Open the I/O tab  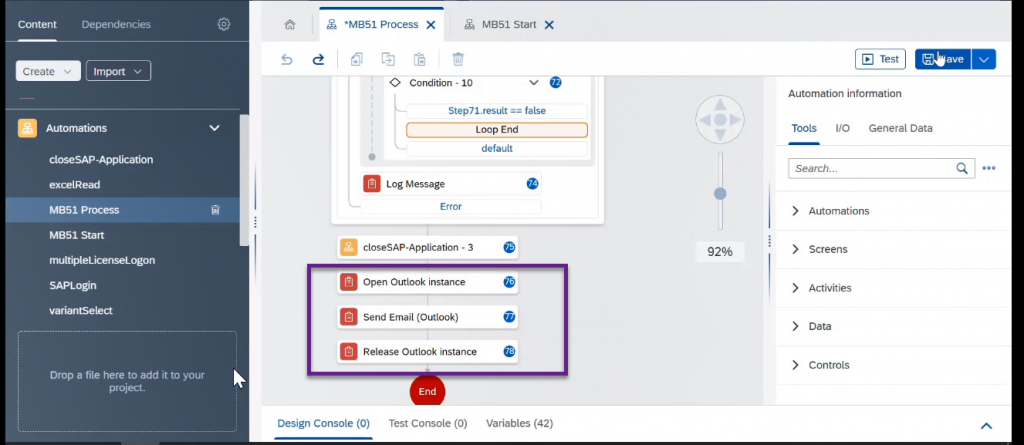[842, 129]
